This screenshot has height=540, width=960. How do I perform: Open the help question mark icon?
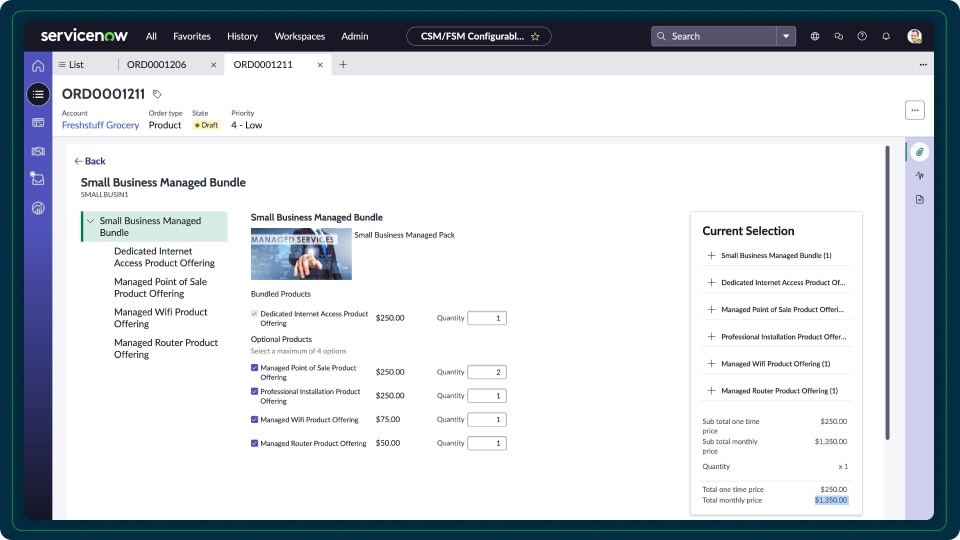[862, 36]
